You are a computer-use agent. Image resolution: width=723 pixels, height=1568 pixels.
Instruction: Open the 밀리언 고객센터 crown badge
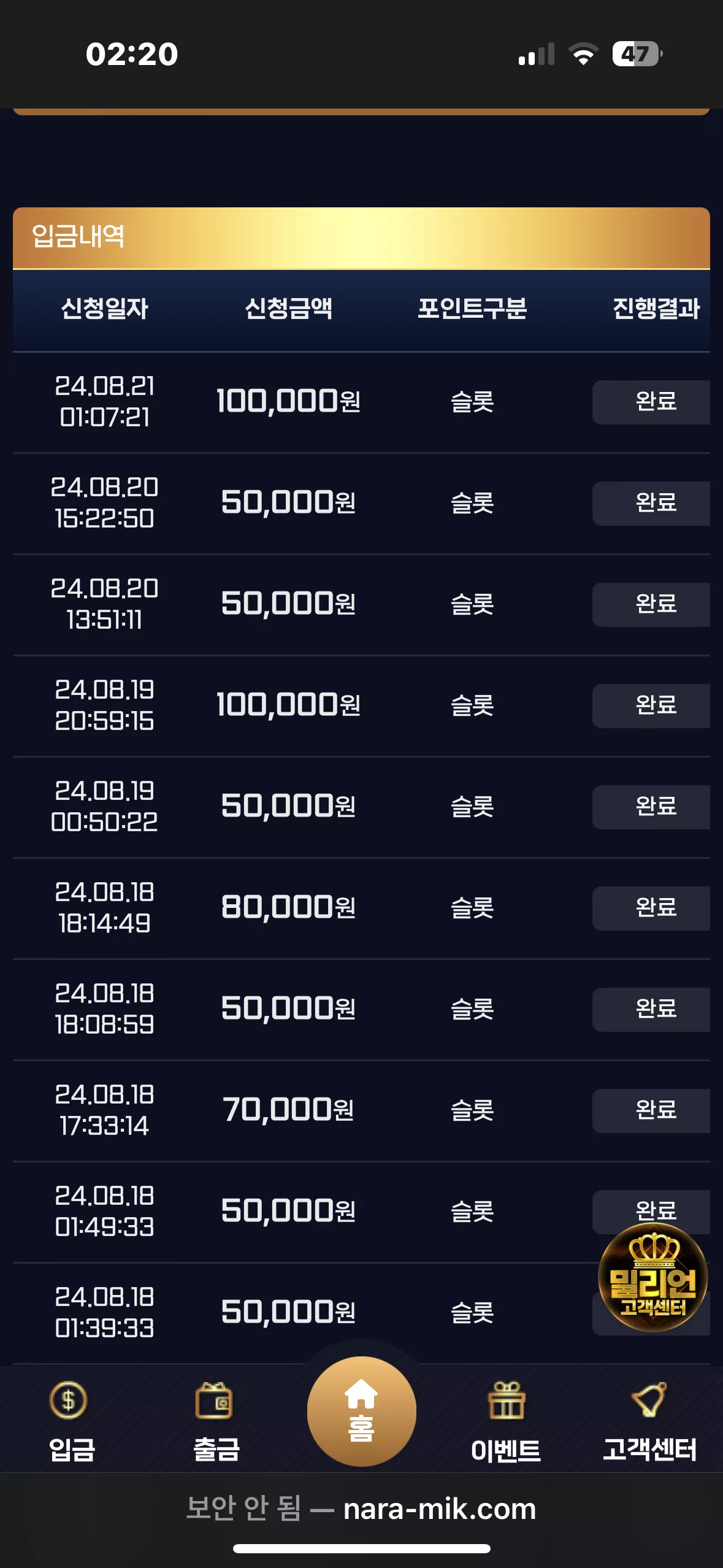pyautogui.click(x=653, y=1278)
